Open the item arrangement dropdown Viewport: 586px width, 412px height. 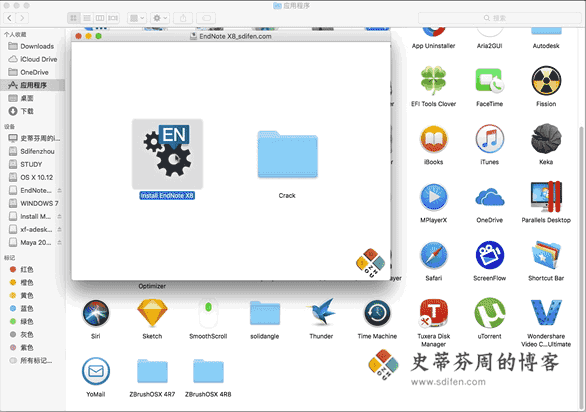pos(137,18)
